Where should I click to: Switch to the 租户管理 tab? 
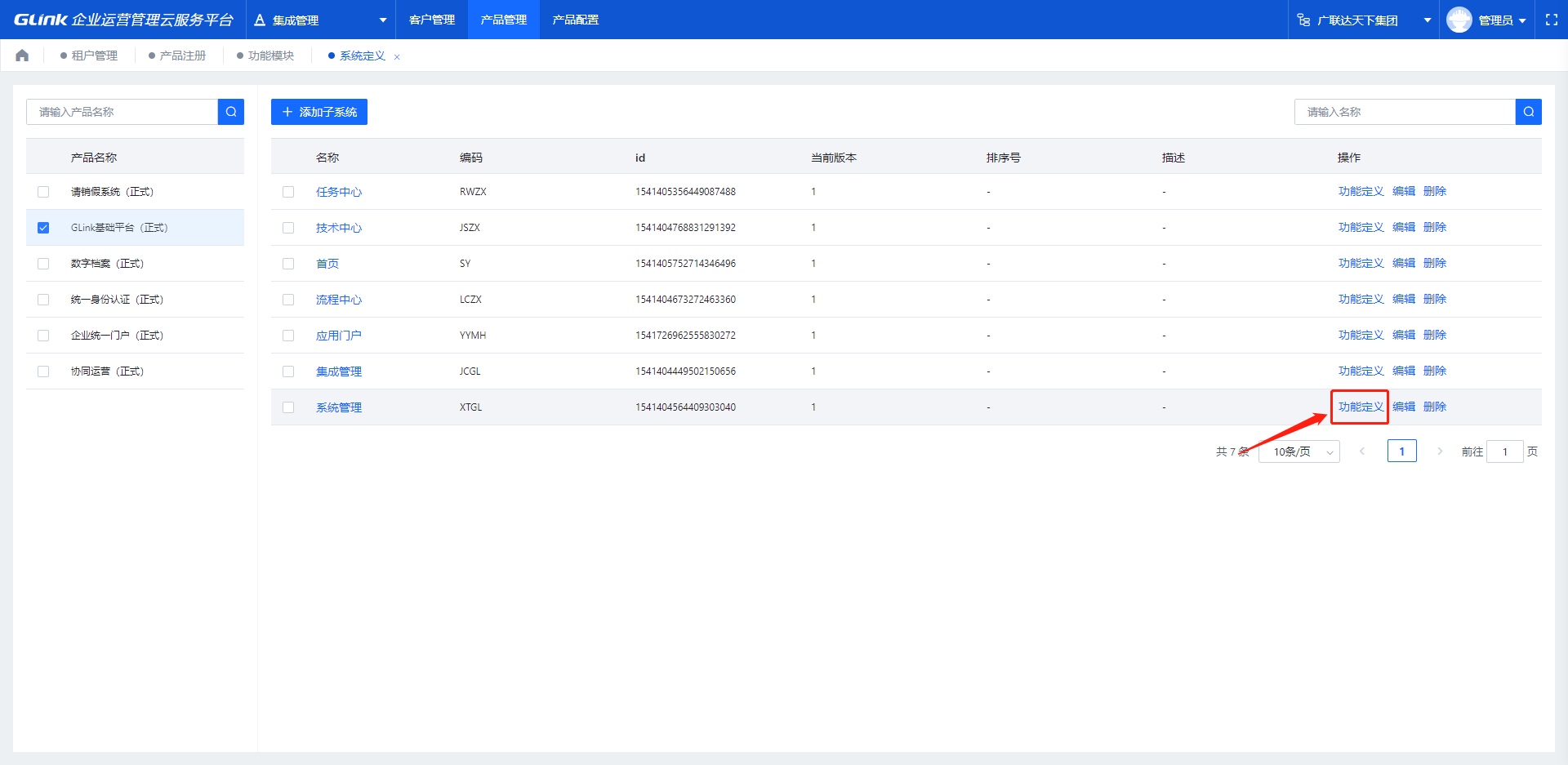[89, 56]
